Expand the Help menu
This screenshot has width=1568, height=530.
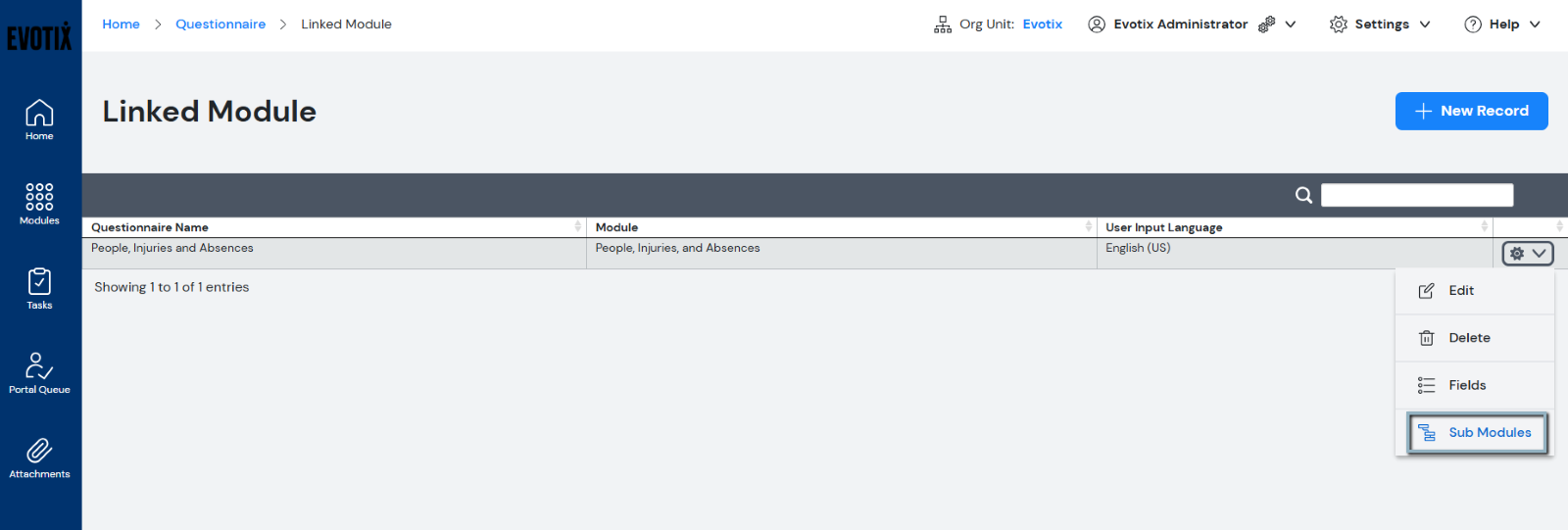(x=1501, y=24)
